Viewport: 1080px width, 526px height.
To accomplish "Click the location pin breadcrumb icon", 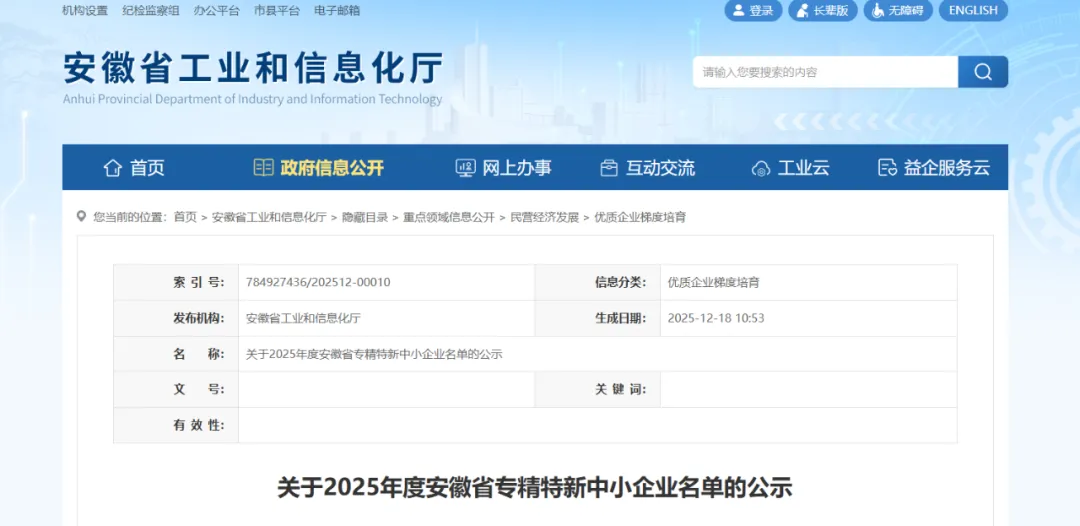I will click(x=82, y=217).
